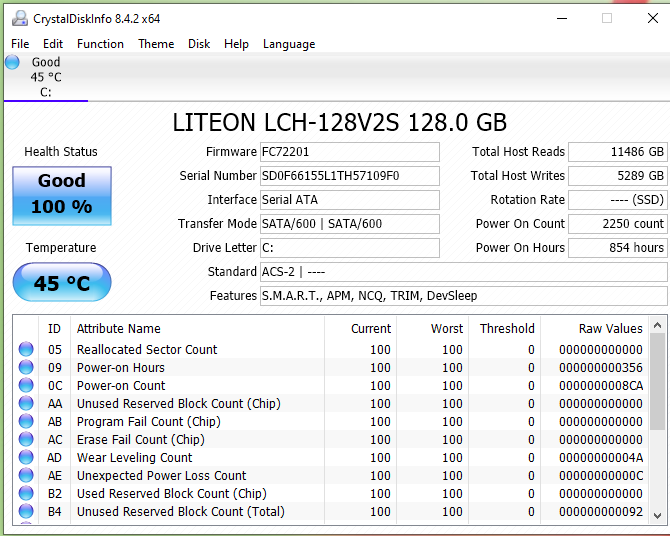Open the File menu
670x536 pixels.
coord(20,44)
